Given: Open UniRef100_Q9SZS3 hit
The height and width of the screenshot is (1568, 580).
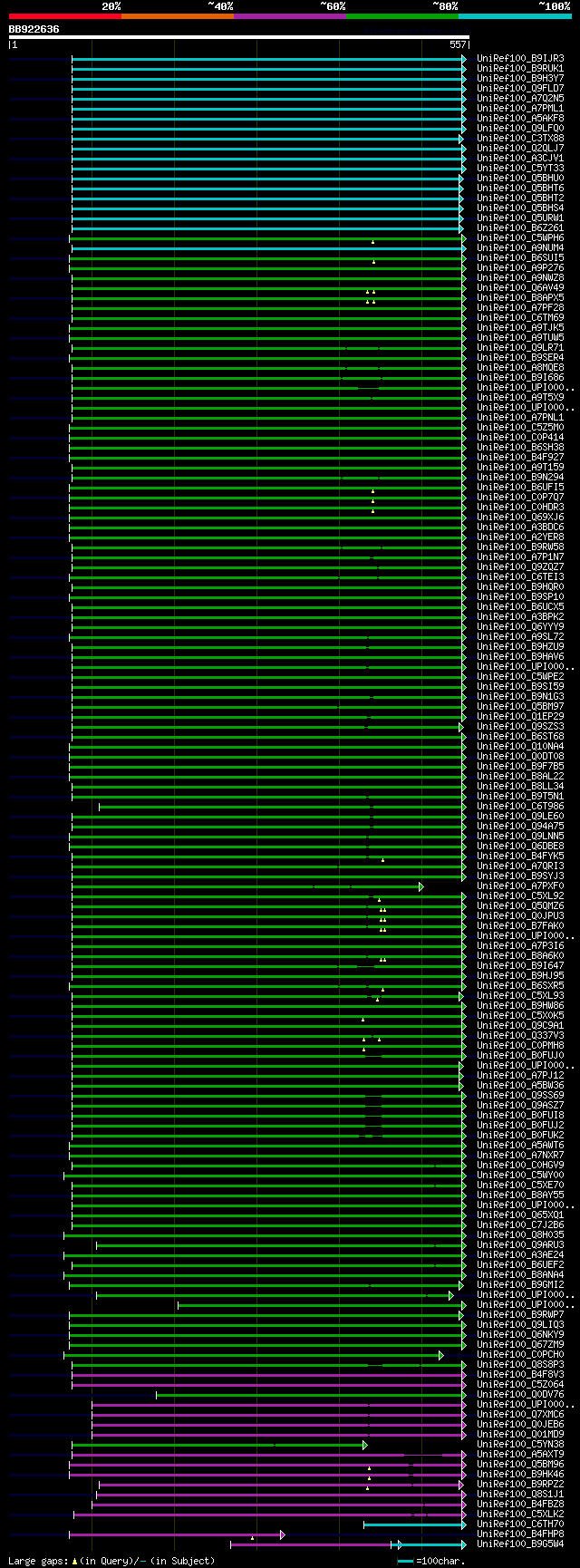Looking at the screenshot, I should click(x=520, y=727).
